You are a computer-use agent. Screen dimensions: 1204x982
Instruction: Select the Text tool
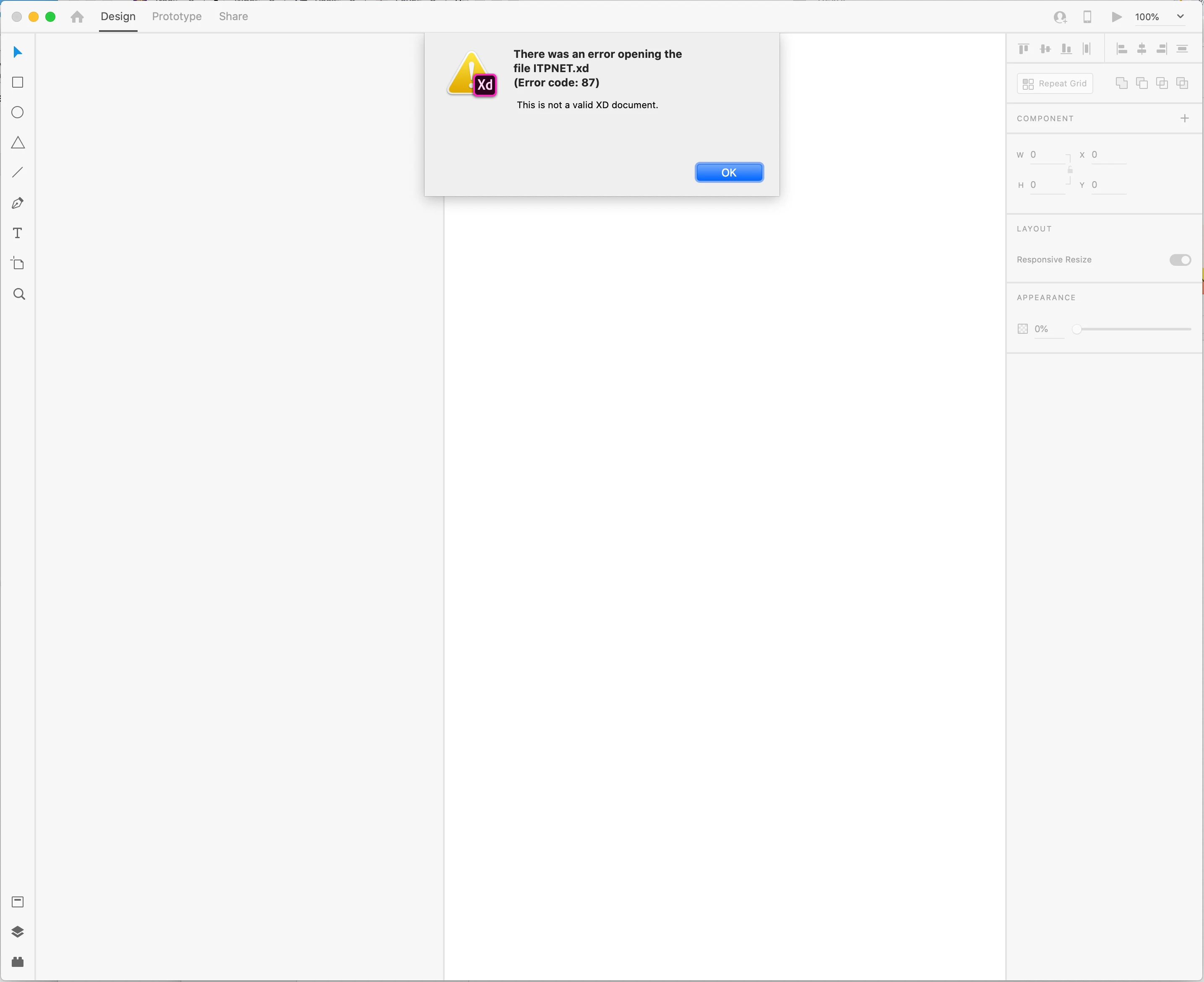pyautogui.click(x=18, y=233)
